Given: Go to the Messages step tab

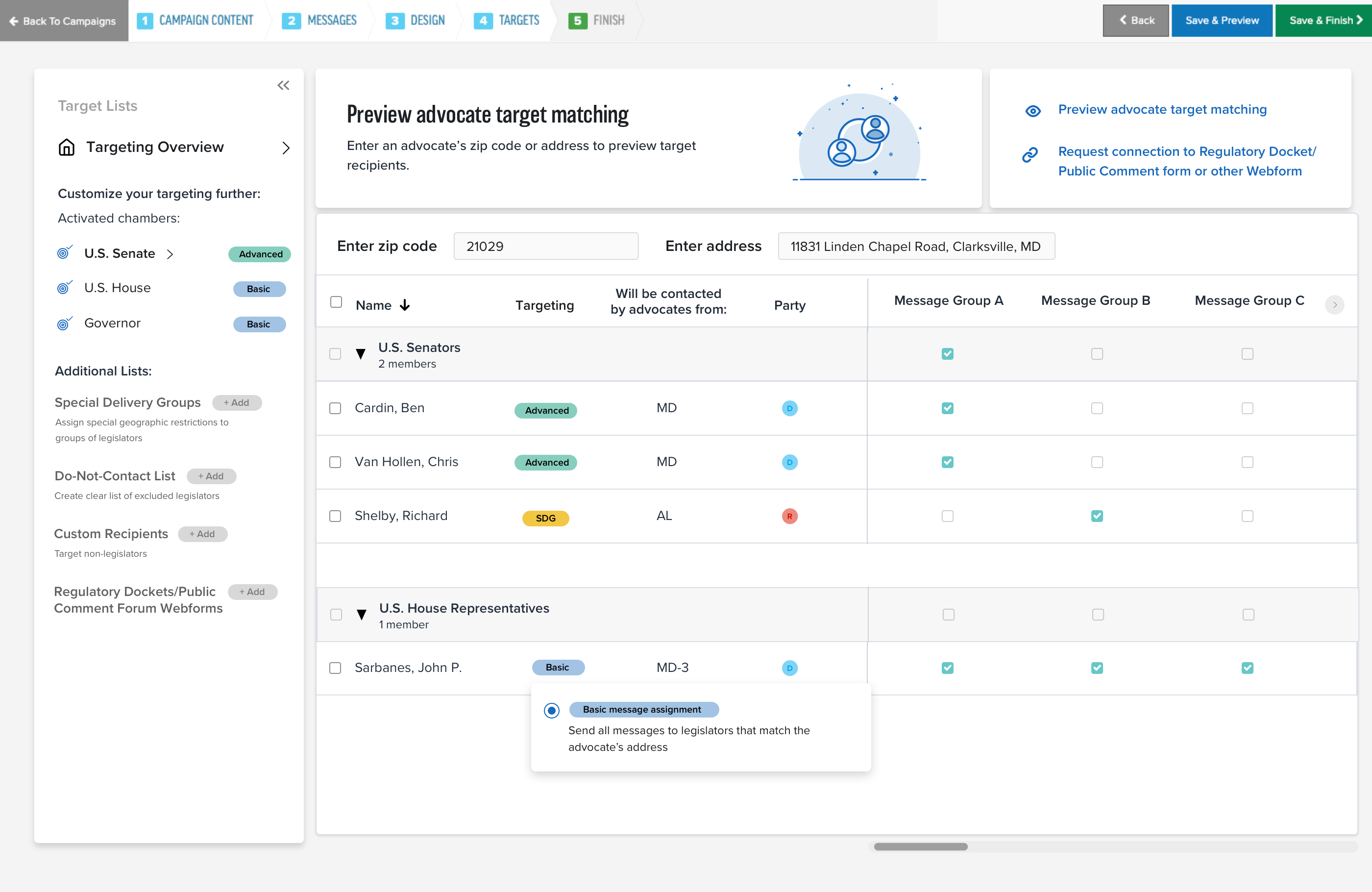Looking at the screenshot, I should [x=319, y=21].
